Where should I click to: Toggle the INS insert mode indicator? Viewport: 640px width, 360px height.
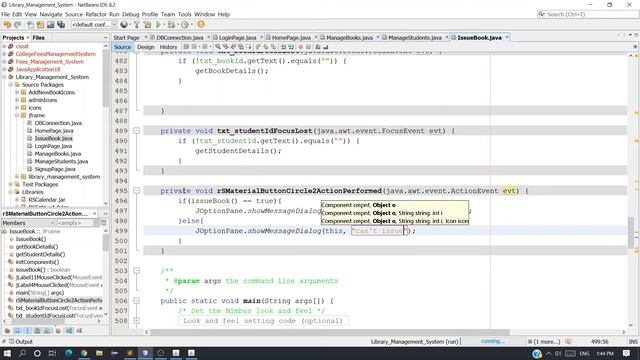(633, 342)
